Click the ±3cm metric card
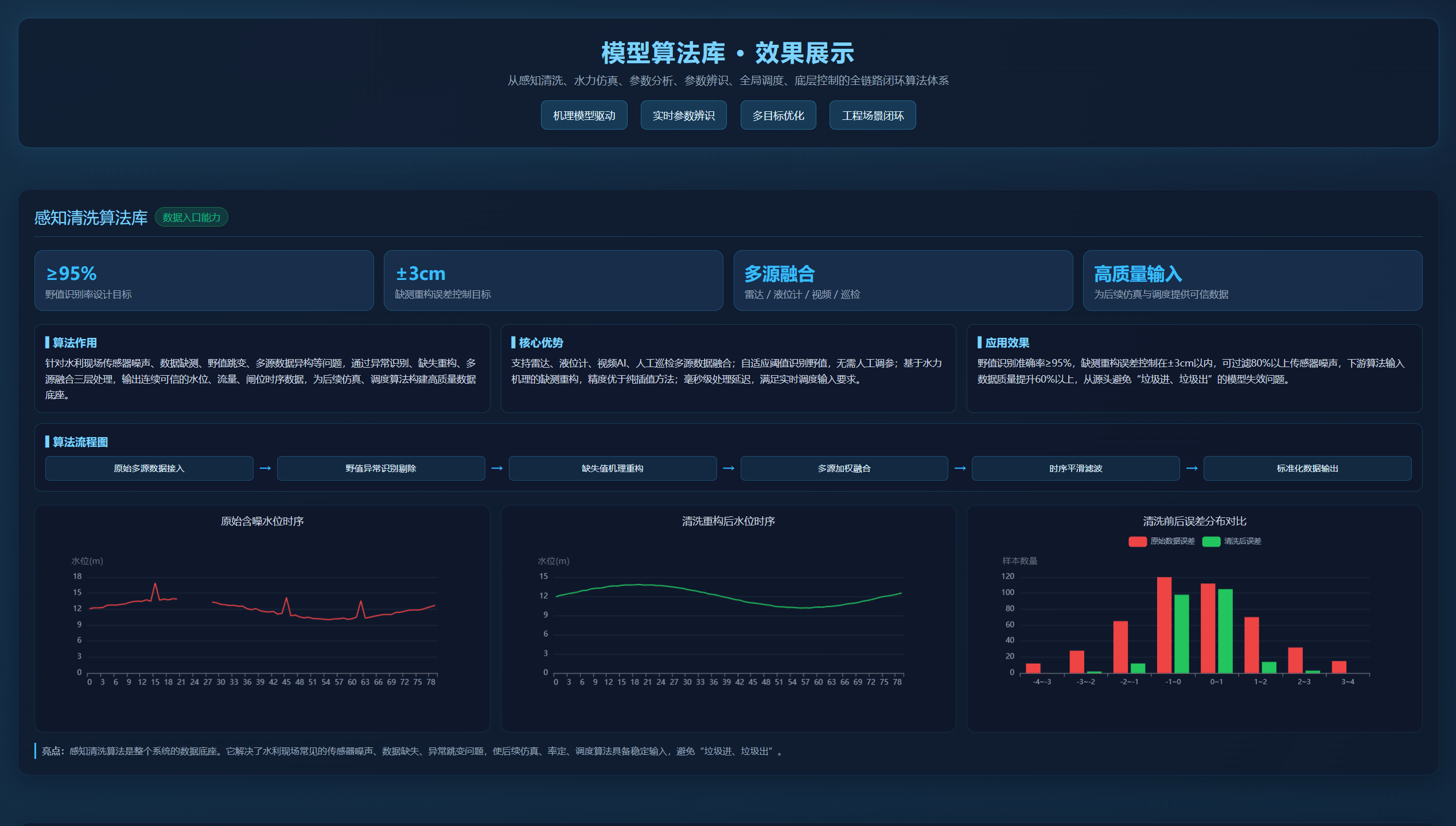The width and height of the screenshot is (1456, 826). tap(554, 280)
